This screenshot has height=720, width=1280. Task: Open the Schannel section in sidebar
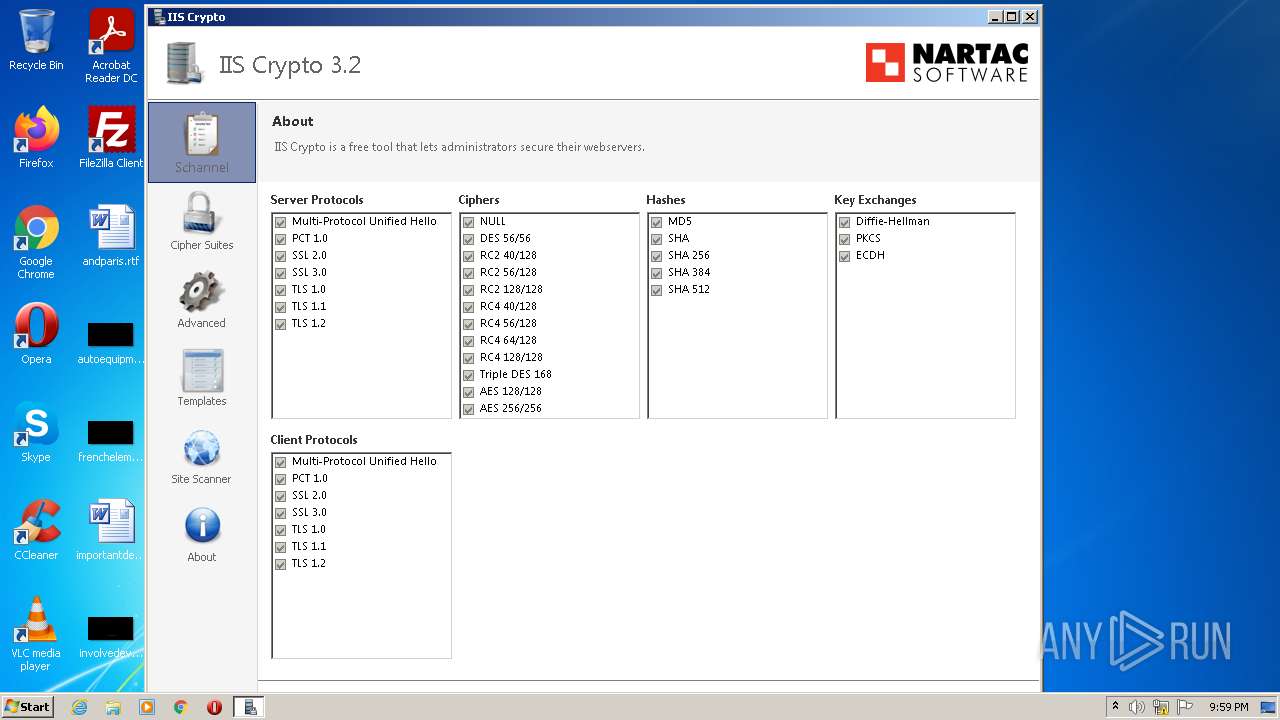click(201, 142)
